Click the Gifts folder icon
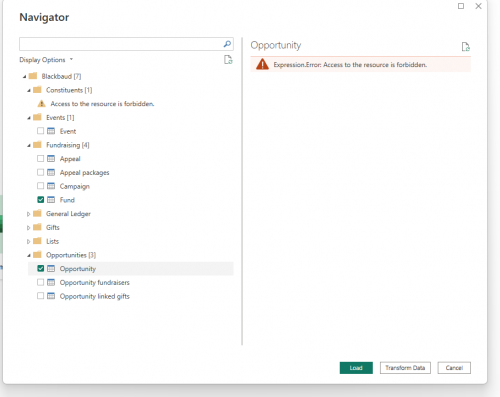 [37, 227]
